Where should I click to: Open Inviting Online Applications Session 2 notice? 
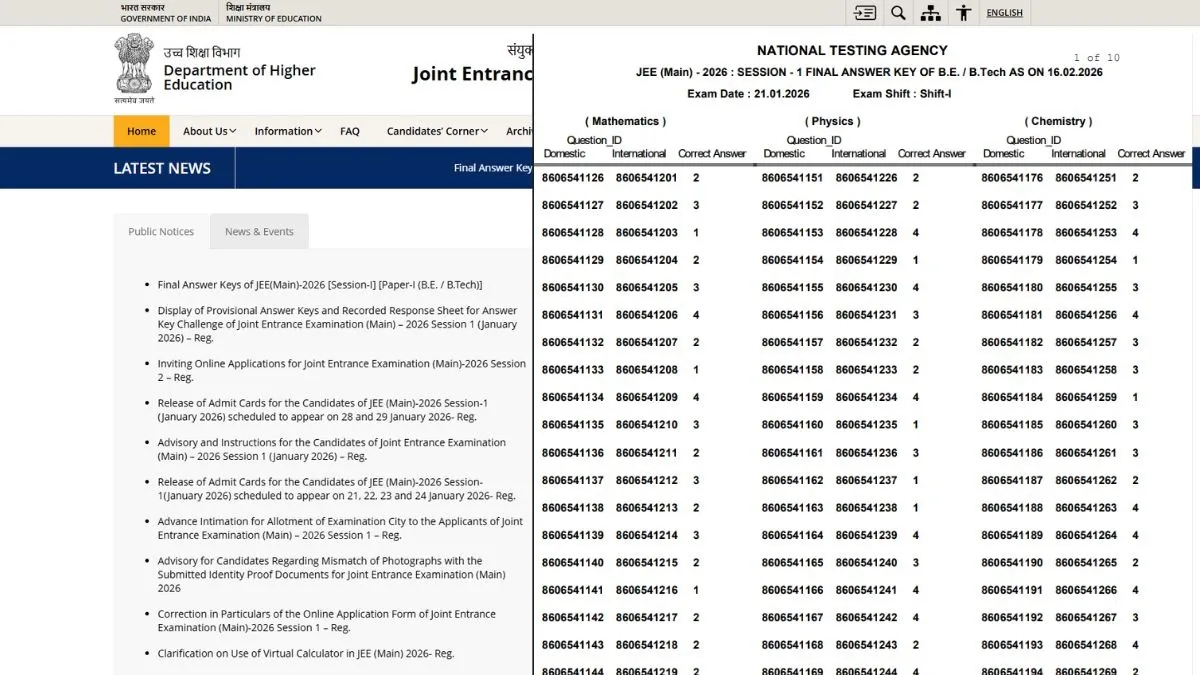pyautogui.click(x=341, y=370)
